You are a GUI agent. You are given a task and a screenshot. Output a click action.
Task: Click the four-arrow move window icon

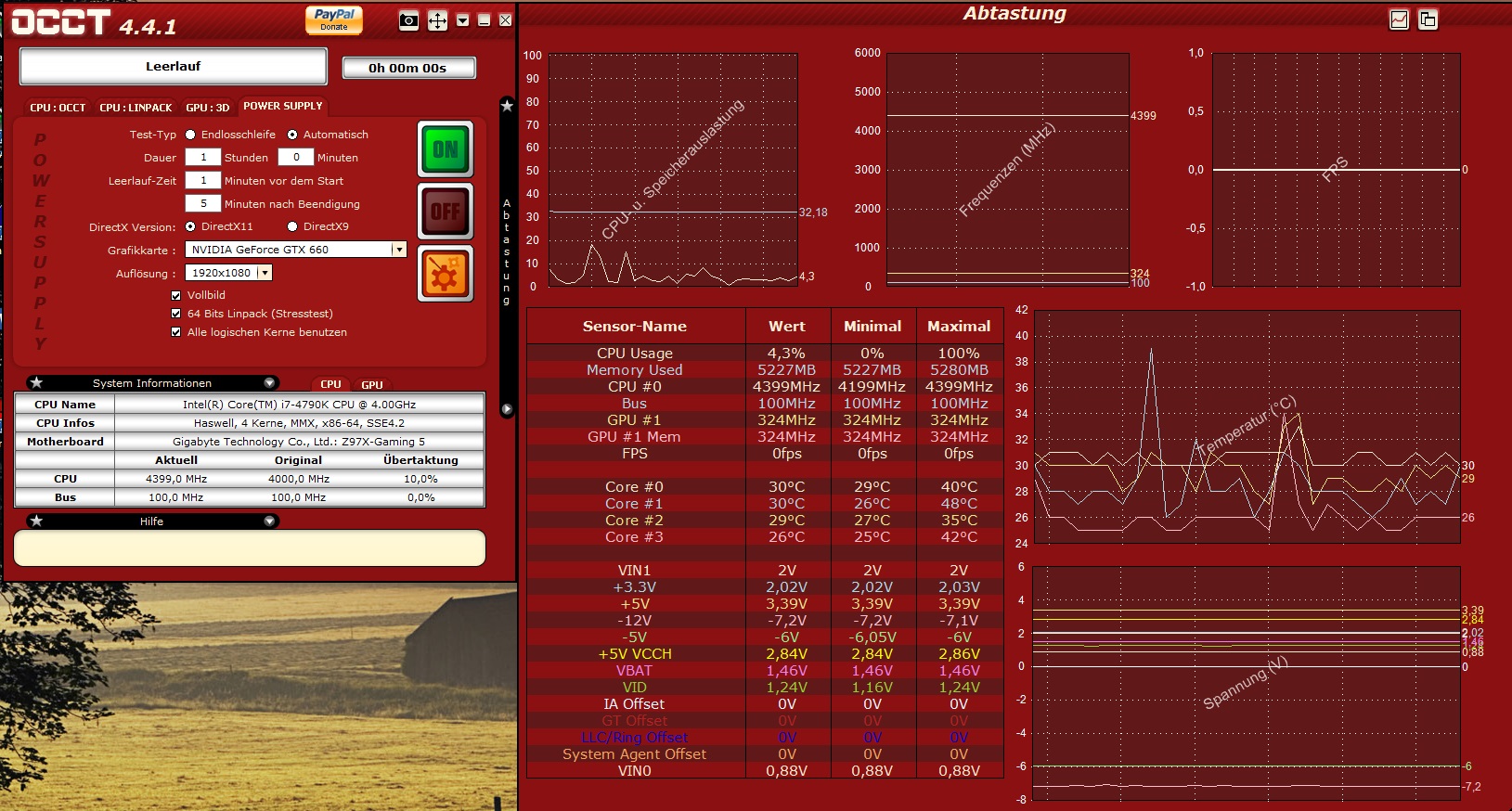(x=437, y=21)
